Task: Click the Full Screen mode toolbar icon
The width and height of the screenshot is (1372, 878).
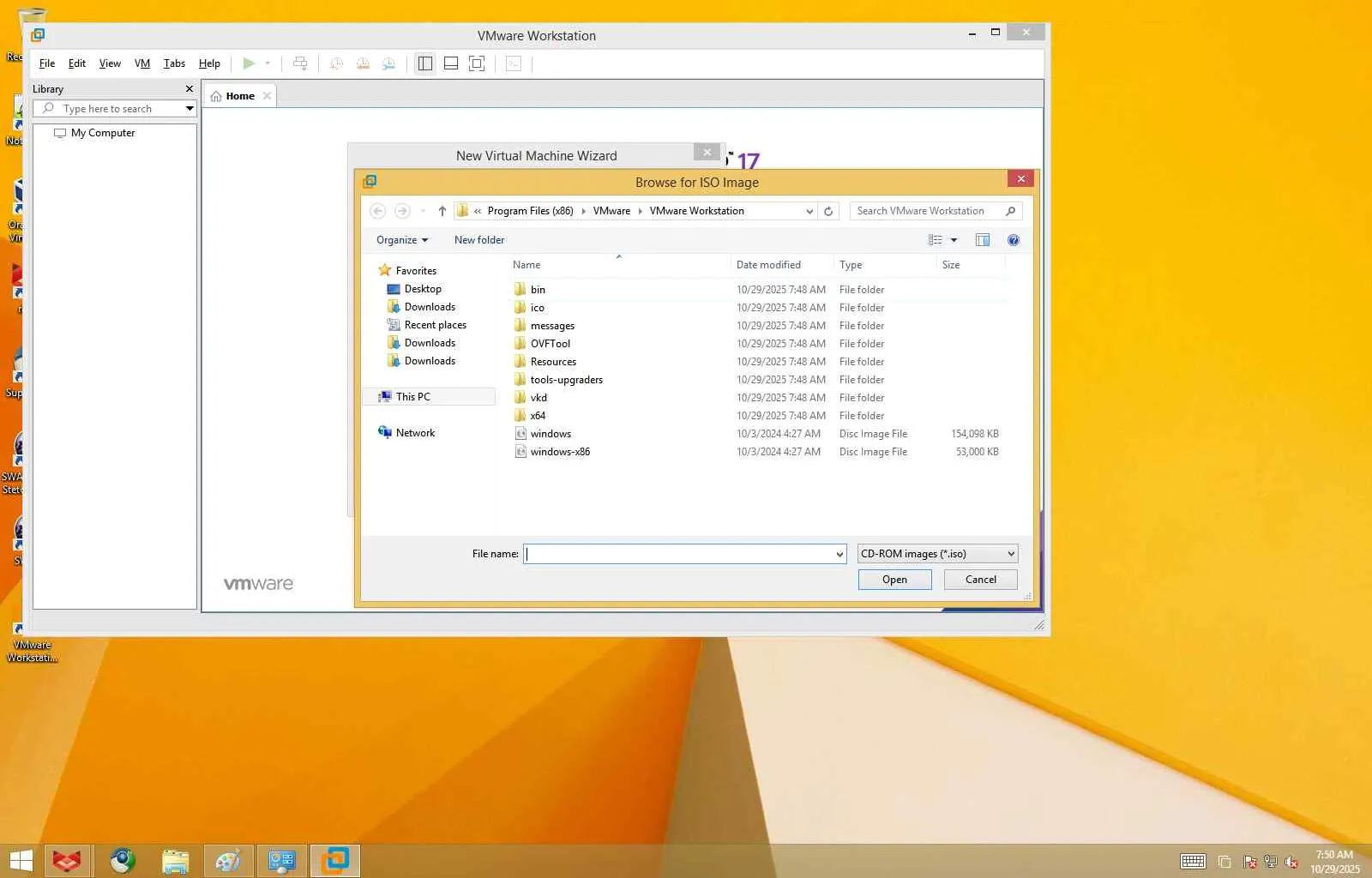Action: coord(477,63)
